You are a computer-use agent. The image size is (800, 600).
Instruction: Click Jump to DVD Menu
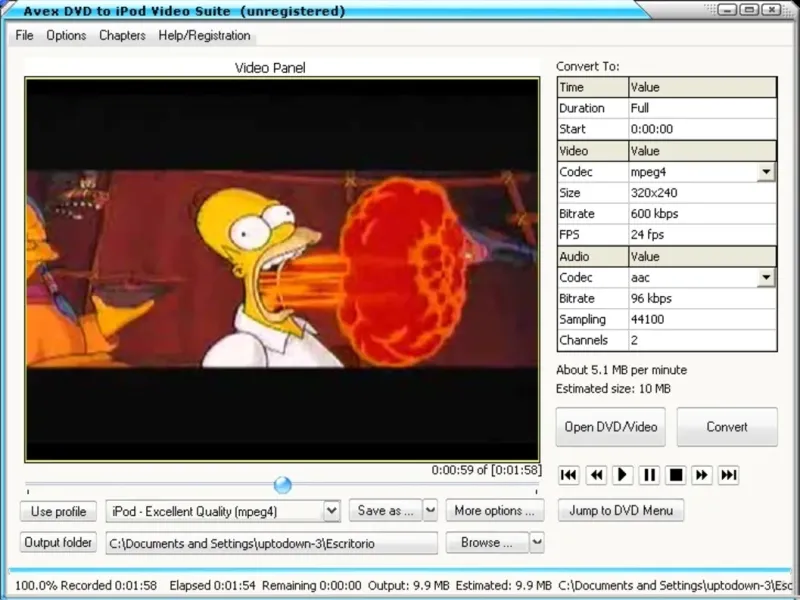pos(621,510)
